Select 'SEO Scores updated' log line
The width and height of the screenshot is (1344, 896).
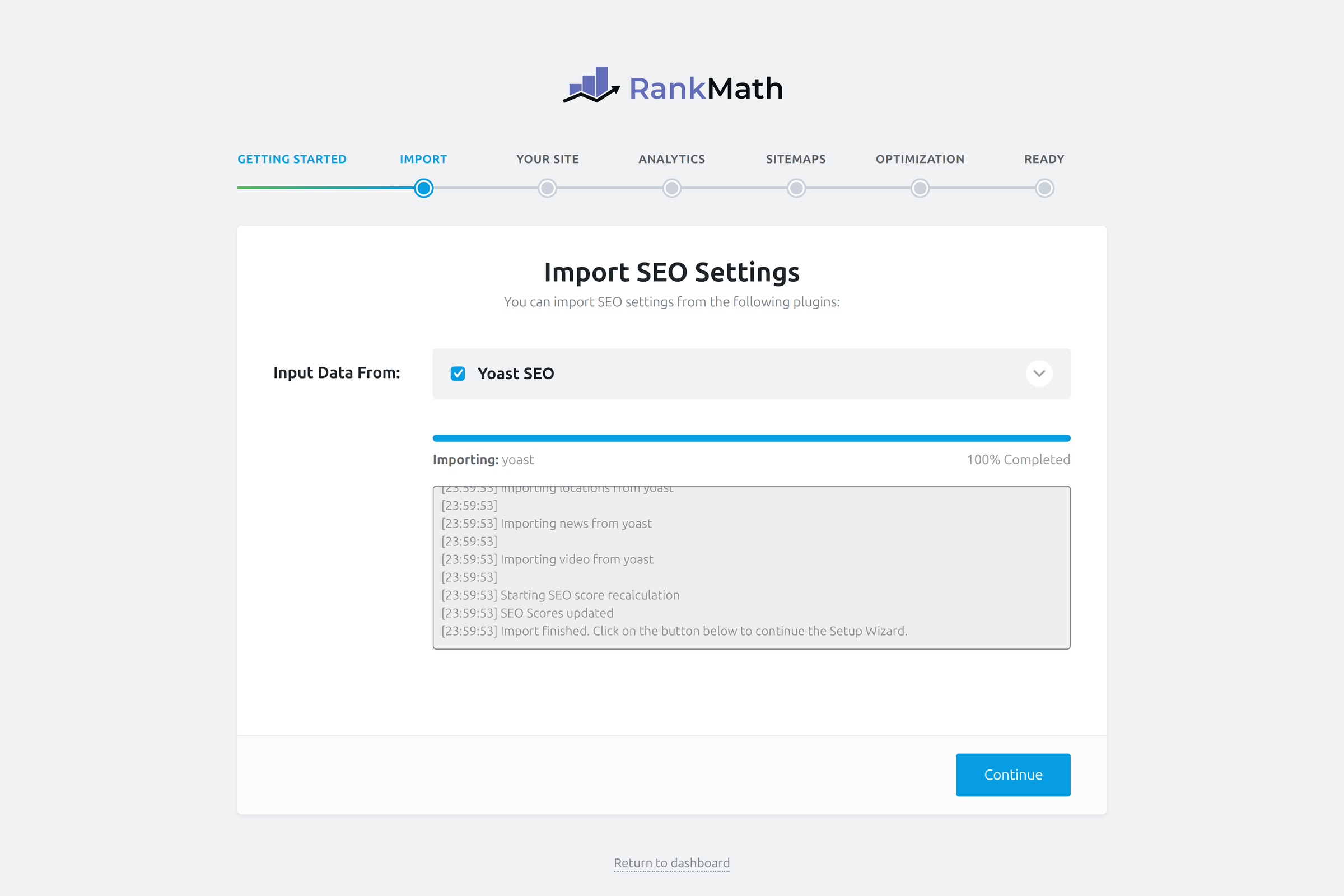click(528, 613)
